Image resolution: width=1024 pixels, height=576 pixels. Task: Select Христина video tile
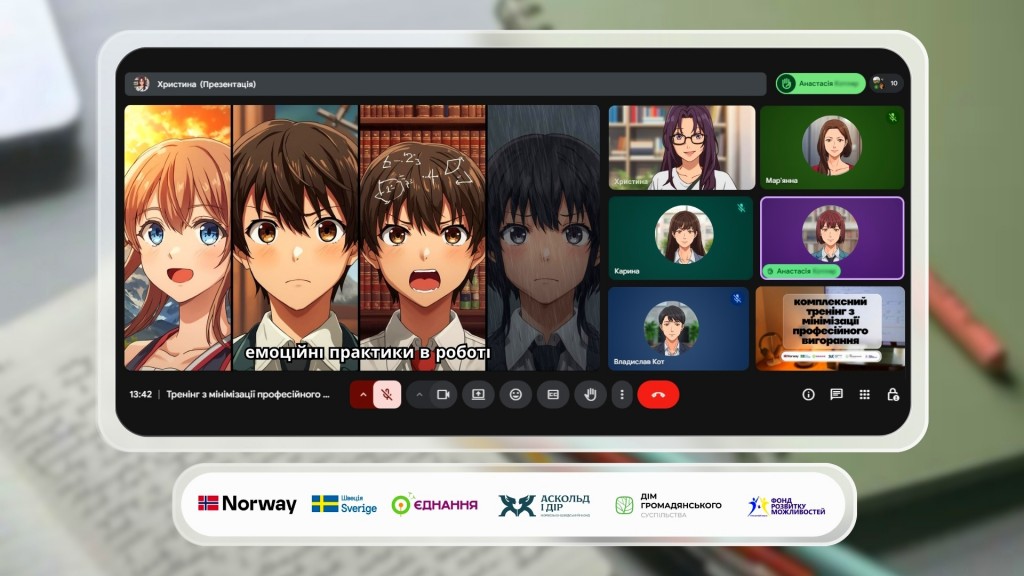[682, 148]
